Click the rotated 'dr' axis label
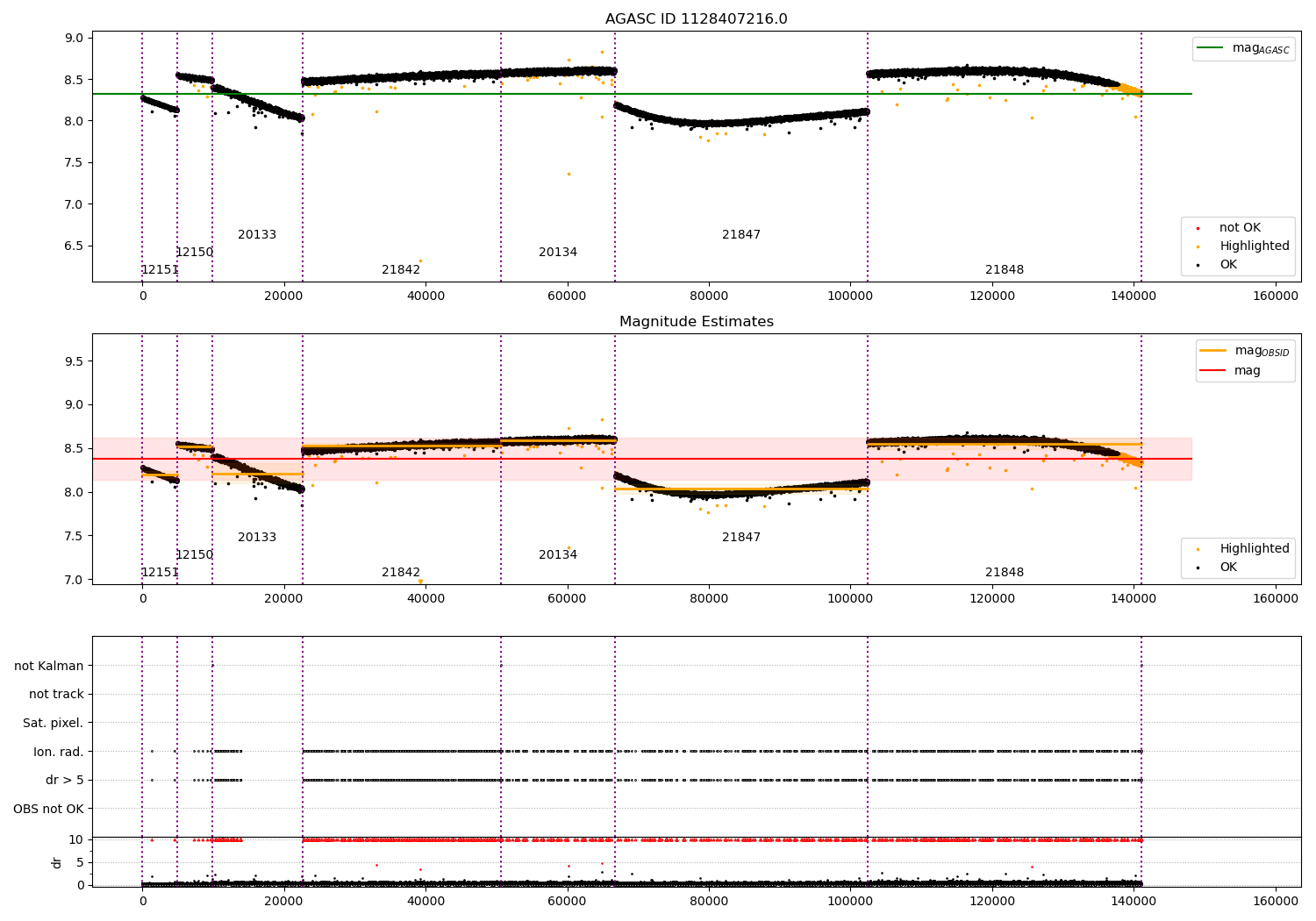Viewport: 1316px width, 921px height. click(57, 862)
